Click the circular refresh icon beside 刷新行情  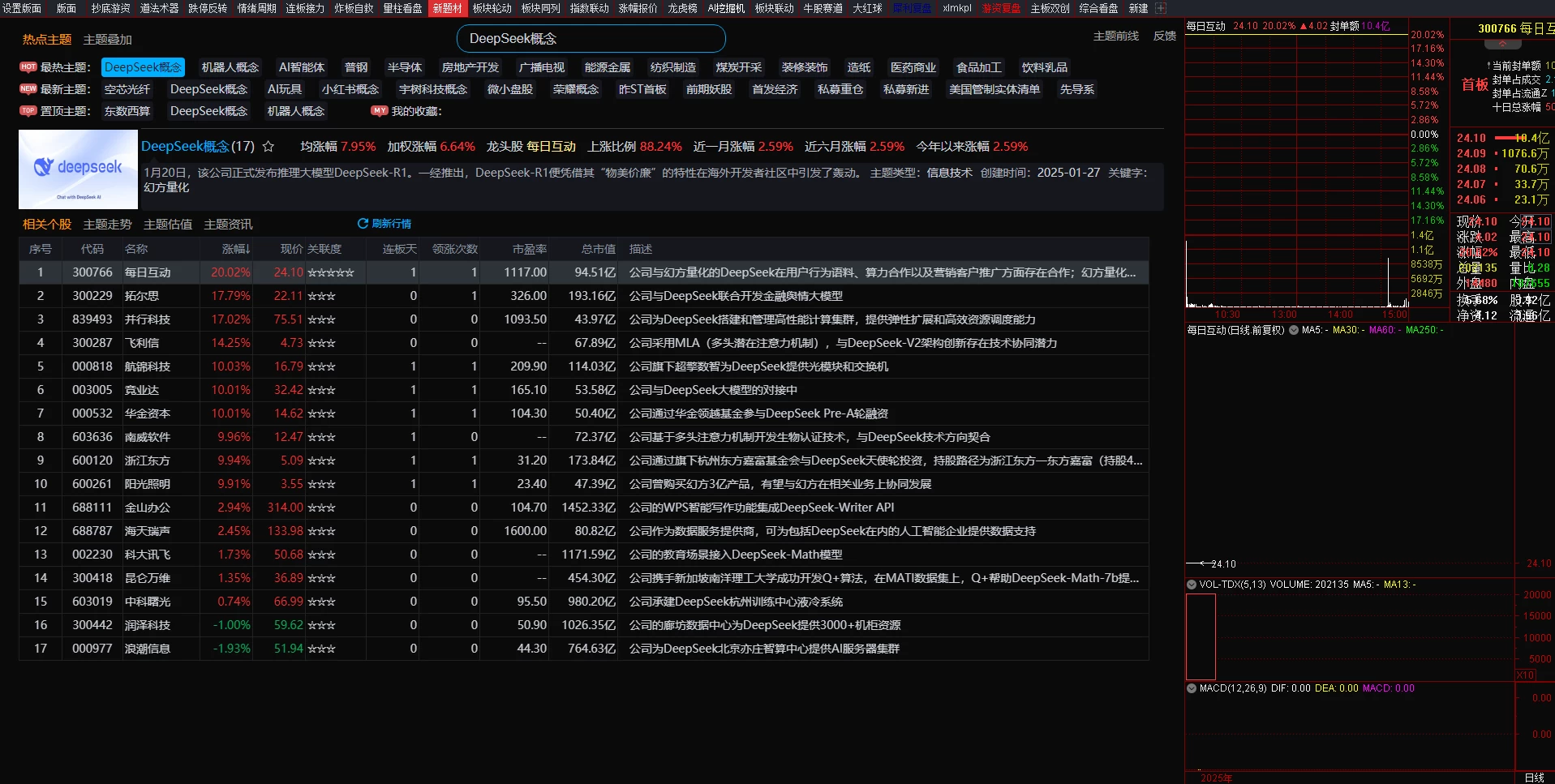pos(363,224)
